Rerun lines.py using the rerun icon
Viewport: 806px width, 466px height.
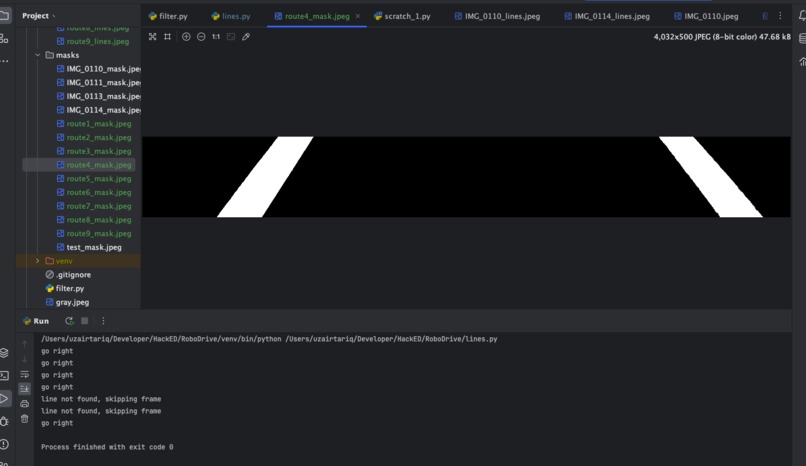(x=69, y=321)
